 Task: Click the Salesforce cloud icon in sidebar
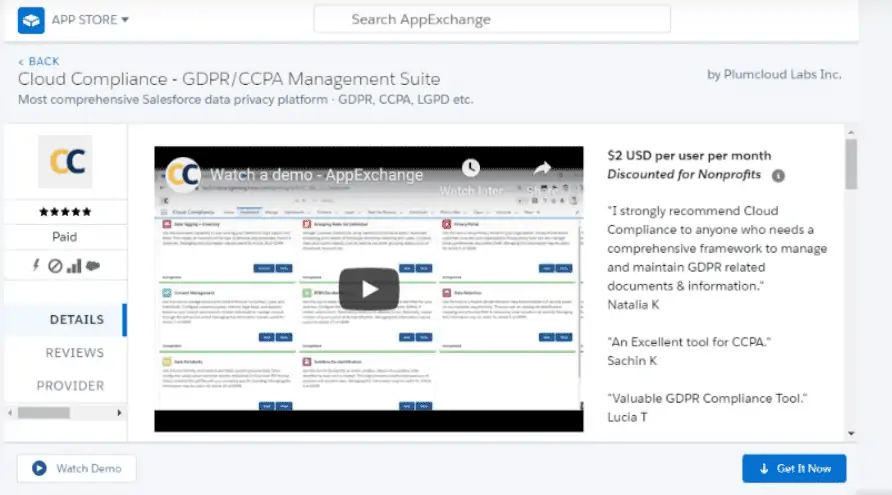pos(93,266)
